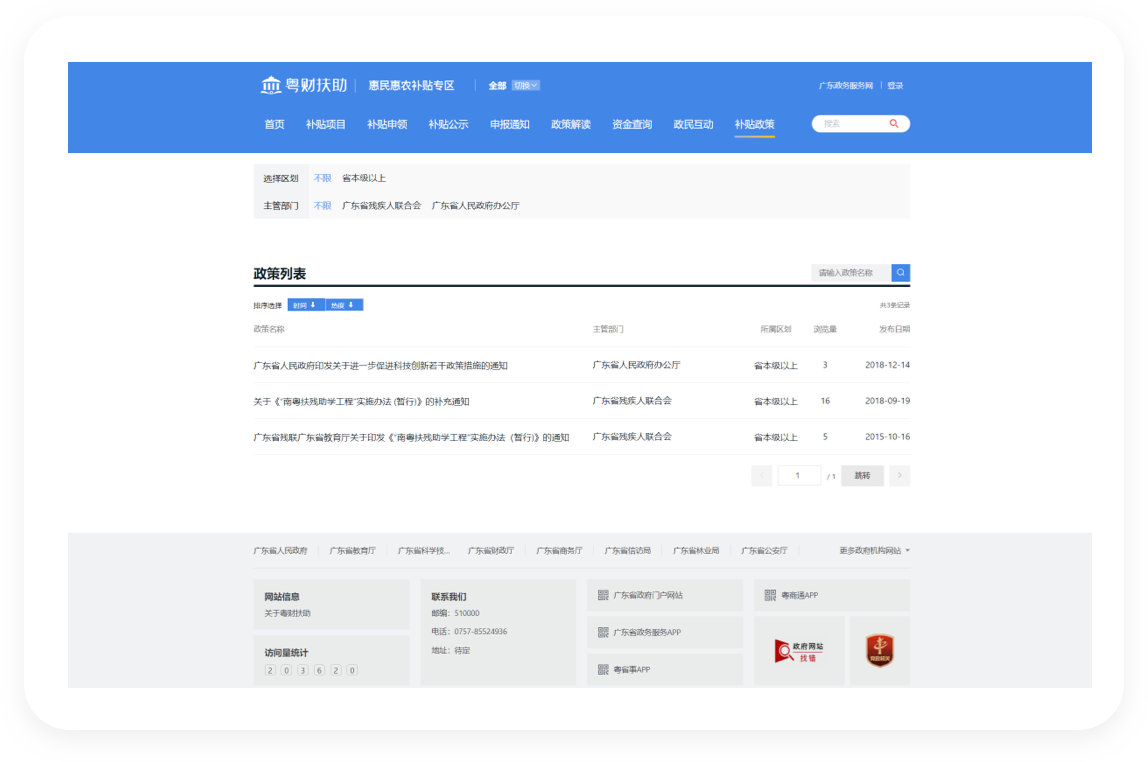This screenshot has width=1148, height=762.
Task: Click the red shield 党政机关 emblem
Action: 879,651
